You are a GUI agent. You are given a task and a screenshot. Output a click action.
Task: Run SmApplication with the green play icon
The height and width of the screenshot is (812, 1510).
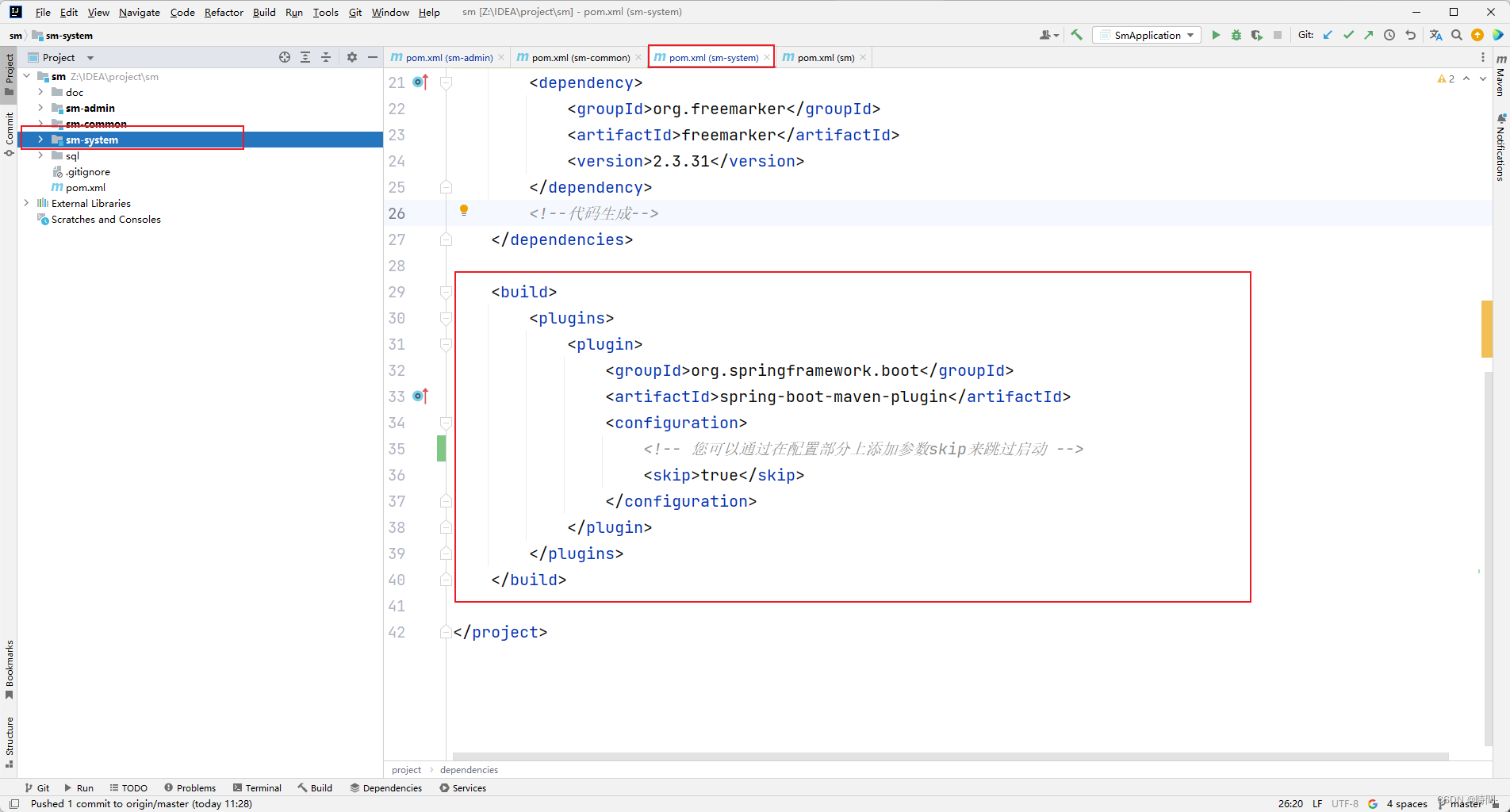(1215, 35)
